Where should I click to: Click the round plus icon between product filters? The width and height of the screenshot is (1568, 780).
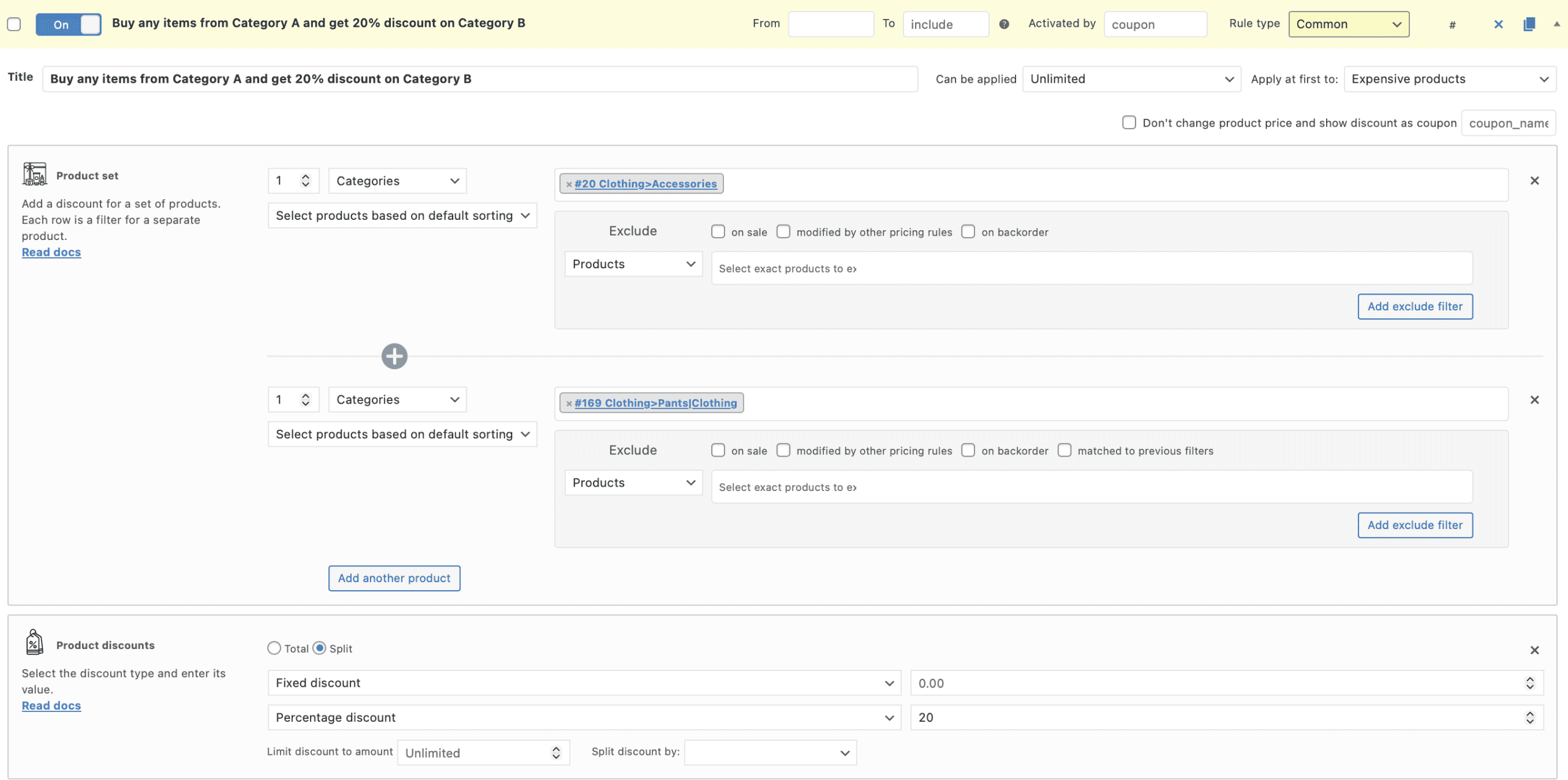(394, 356)
